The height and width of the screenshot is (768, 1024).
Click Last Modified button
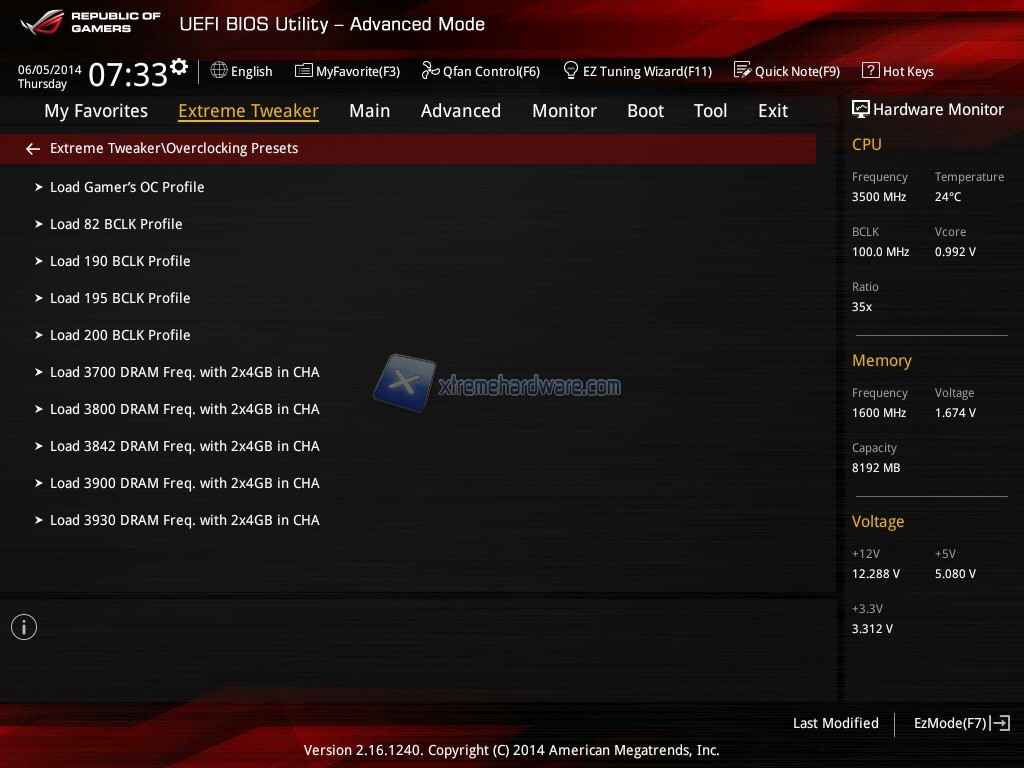[835, 723]
